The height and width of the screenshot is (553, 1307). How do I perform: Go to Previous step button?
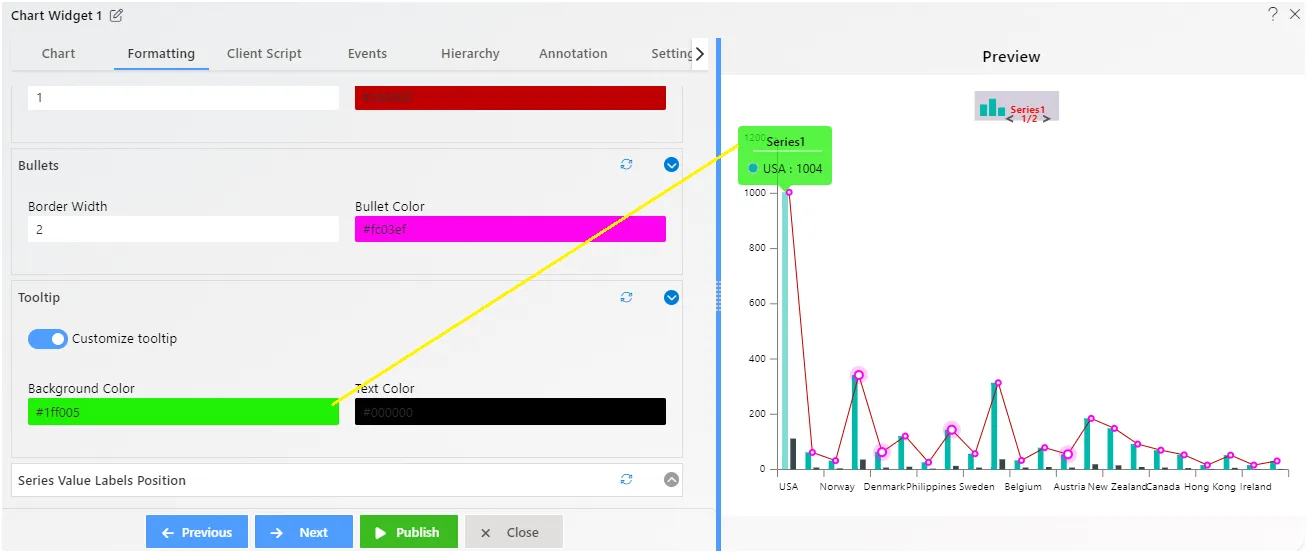[x=197, y=532]
